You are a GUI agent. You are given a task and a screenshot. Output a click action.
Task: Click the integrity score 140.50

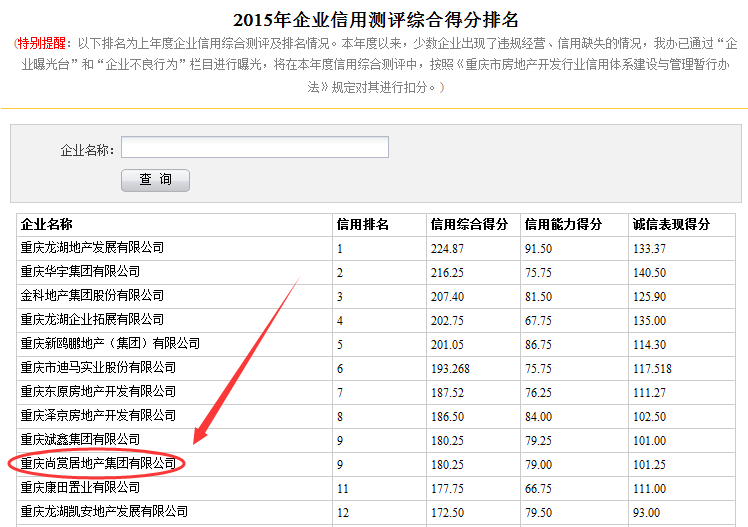649,273
